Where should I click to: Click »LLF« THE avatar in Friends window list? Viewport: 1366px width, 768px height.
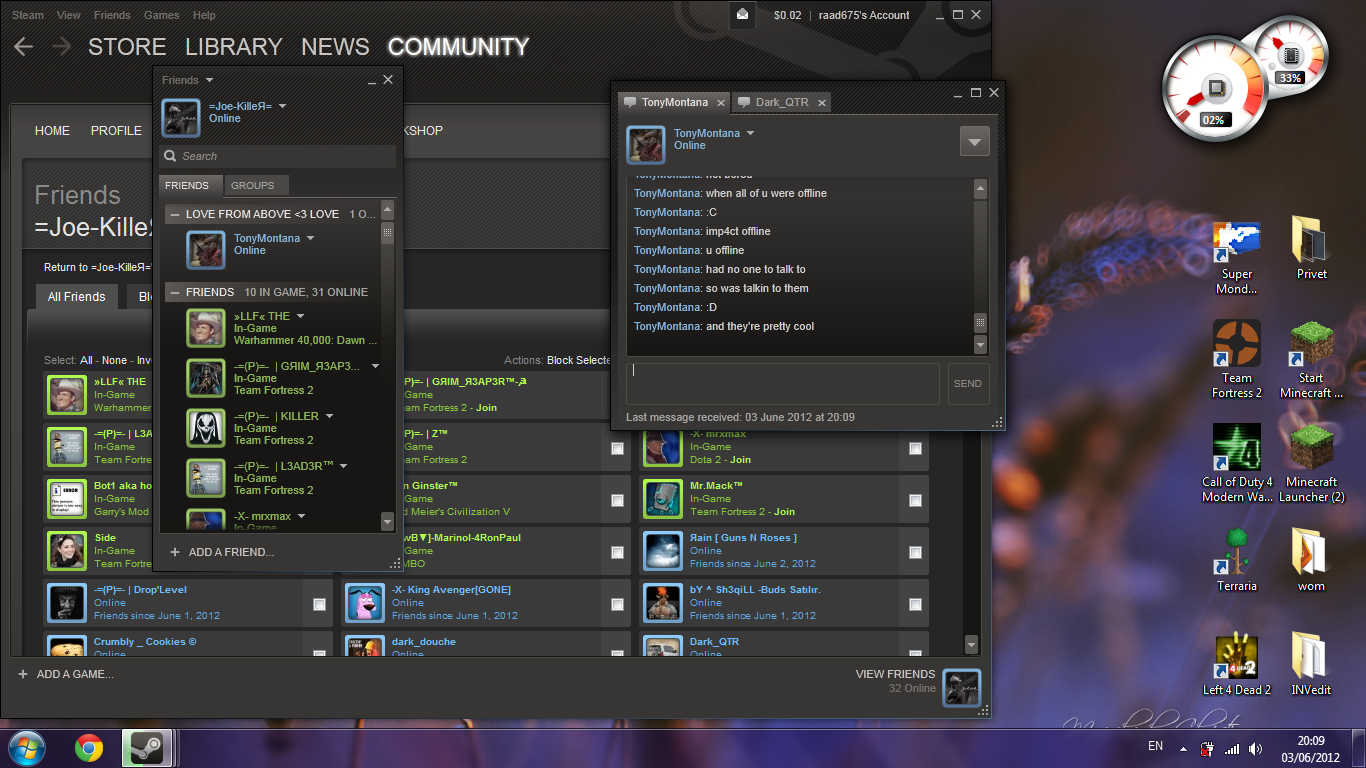(206, 328)
